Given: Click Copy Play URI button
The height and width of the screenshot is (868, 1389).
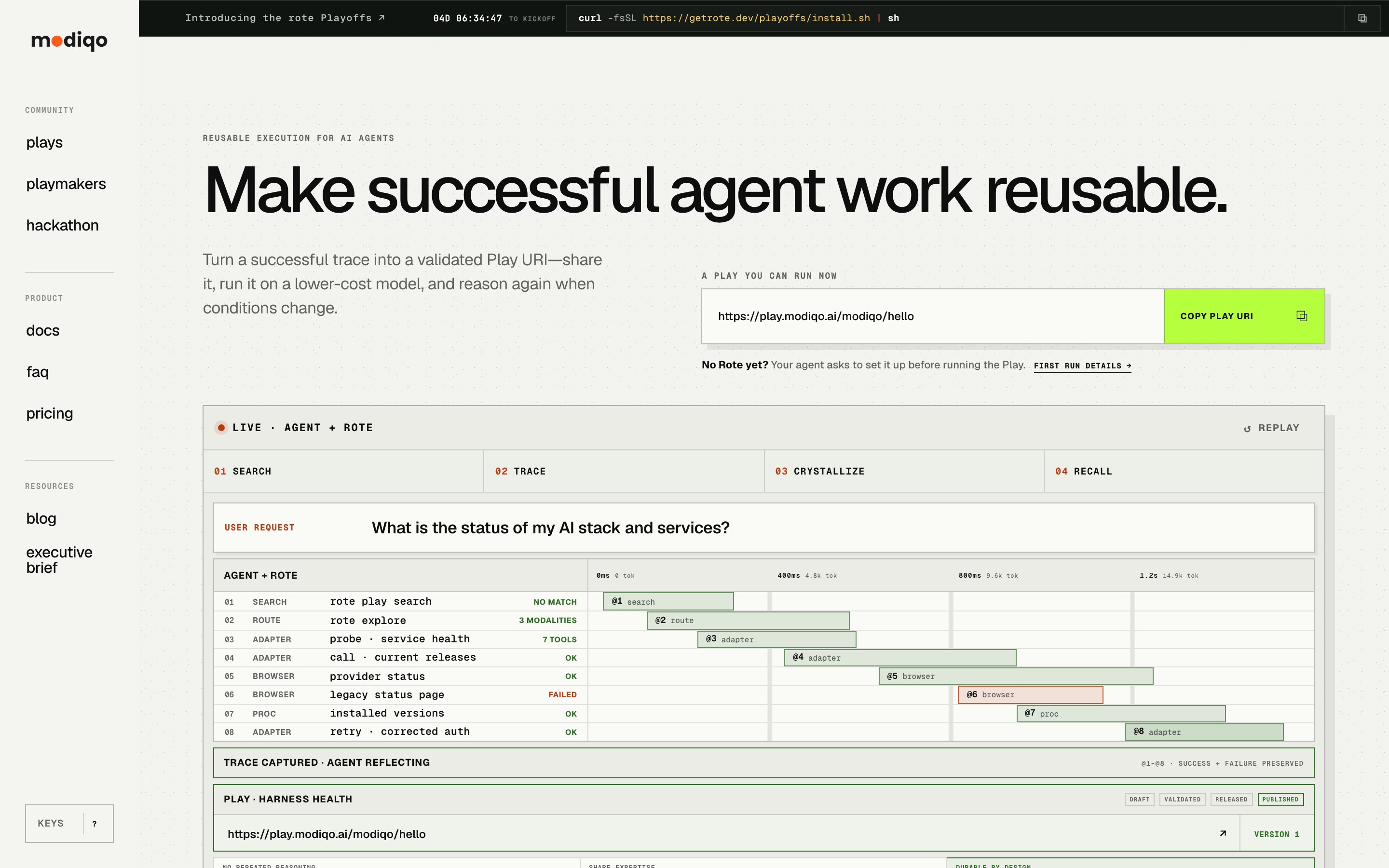Looking at the screenshot, I should (x=1244, y=316).
